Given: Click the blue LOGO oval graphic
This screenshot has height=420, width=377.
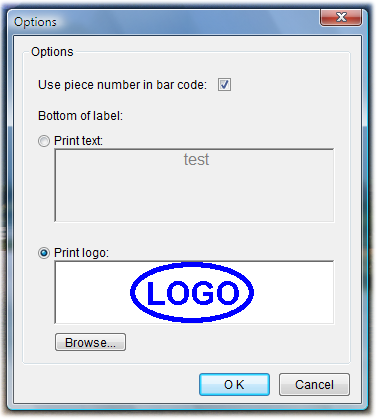Looking at the screenshot, I should point(192,292).
